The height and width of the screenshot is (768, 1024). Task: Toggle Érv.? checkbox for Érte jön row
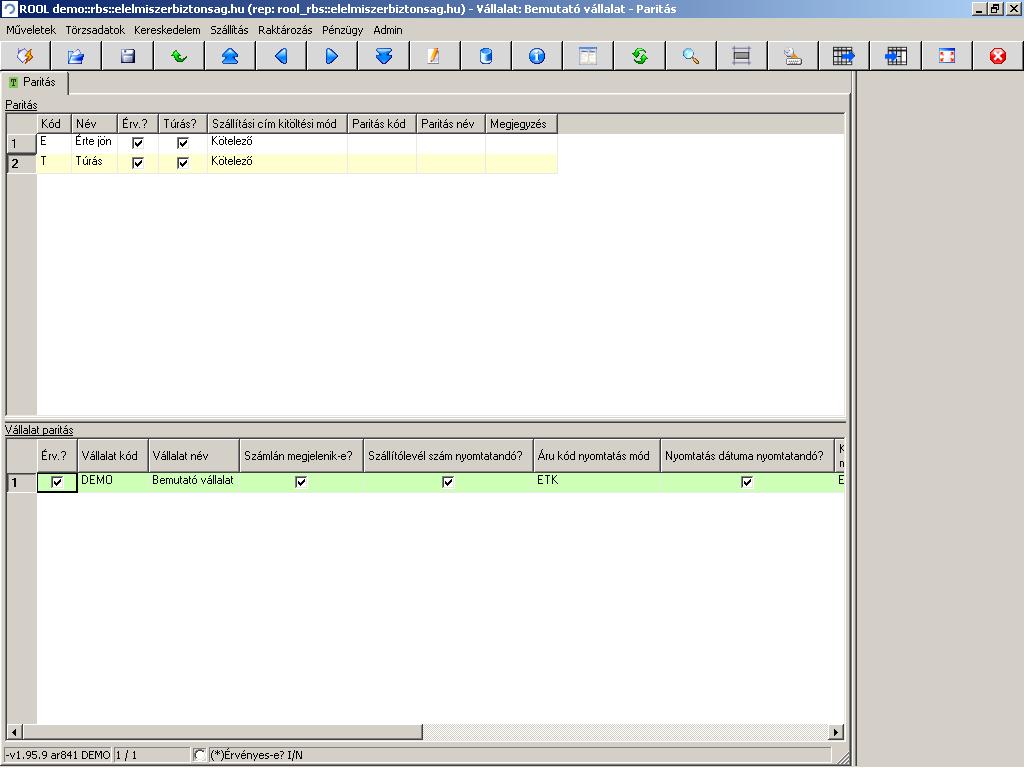pyautogui.click(x=138, y=142)
